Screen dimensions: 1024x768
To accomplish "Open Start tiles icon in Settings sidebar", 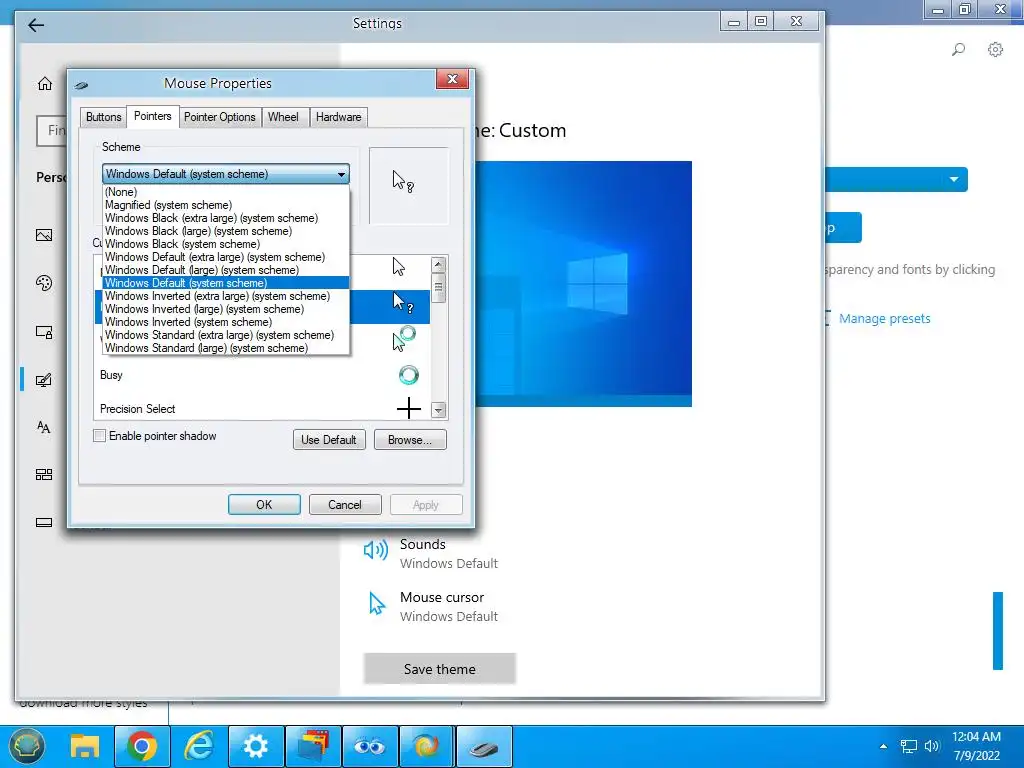I will pyautogui.click(x=44, y=475).
